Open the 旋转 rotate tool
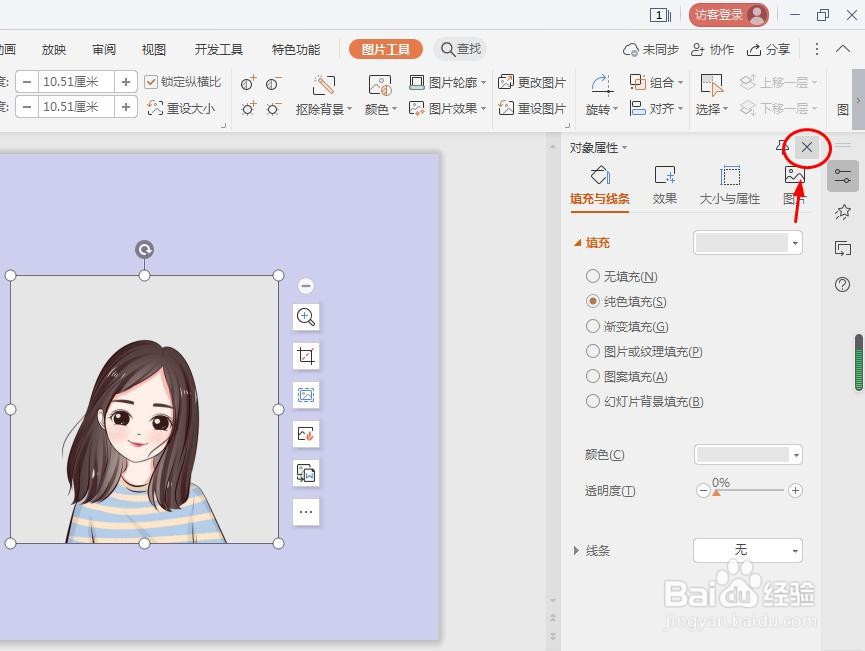Viewport: 865px width, 651px height. [599, 108]
